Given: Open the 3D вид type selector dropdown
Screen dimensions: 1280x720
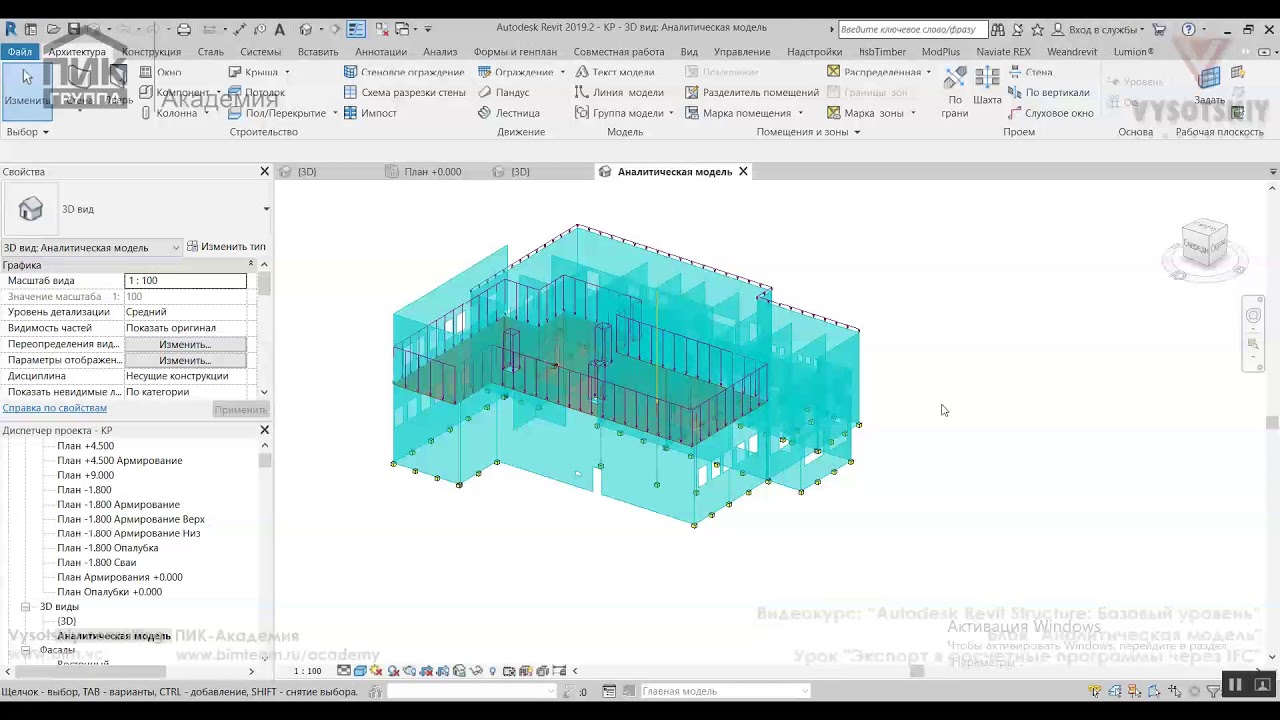Looking at the screenshot, I should [266, 209].
